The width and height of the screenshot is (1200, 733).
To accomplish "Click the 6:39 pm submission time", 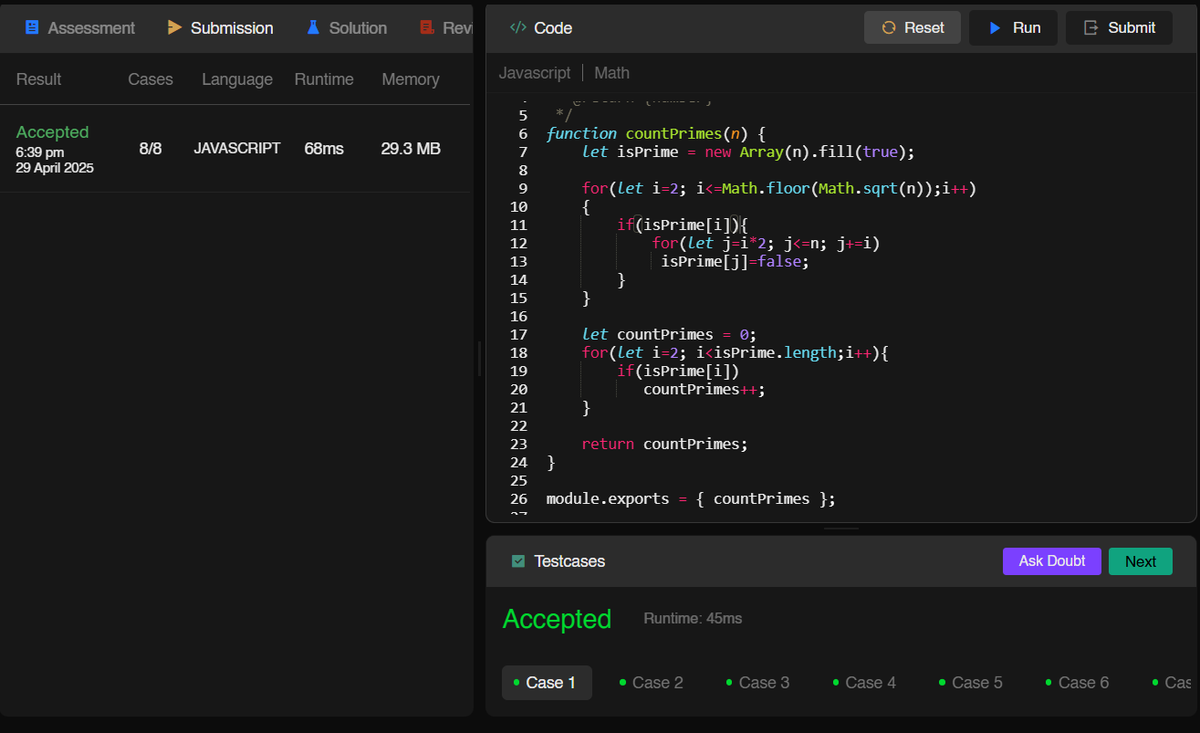I will (x=40, y=151).
